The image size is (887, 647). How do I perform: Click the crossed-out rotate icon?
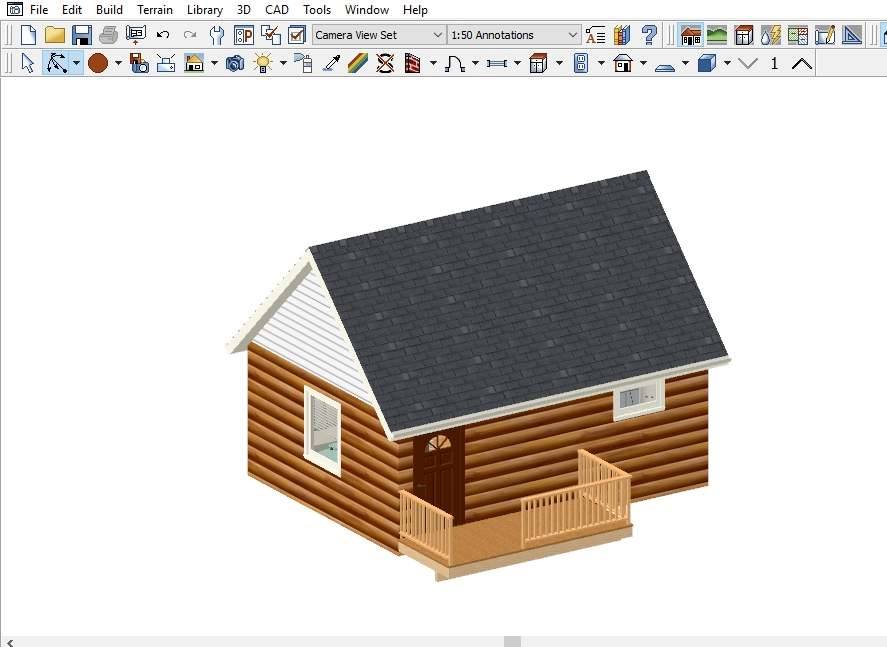tap(385, 63)
